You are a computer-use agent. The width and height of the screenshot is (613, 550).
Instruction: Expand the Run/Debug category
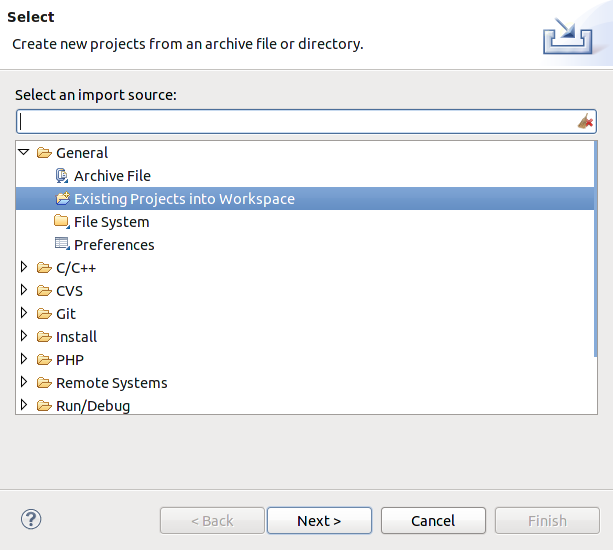pos(24,405)
